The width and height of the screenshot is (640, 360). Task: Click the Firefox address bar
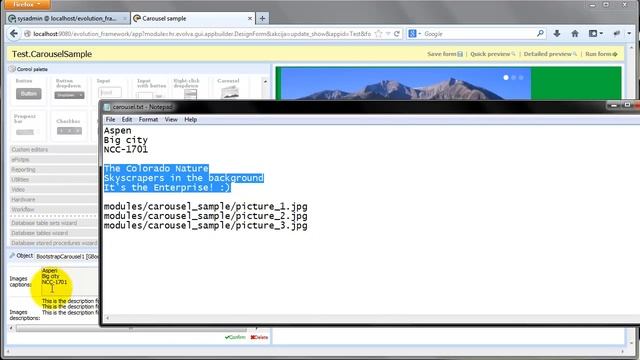[202, 34]
